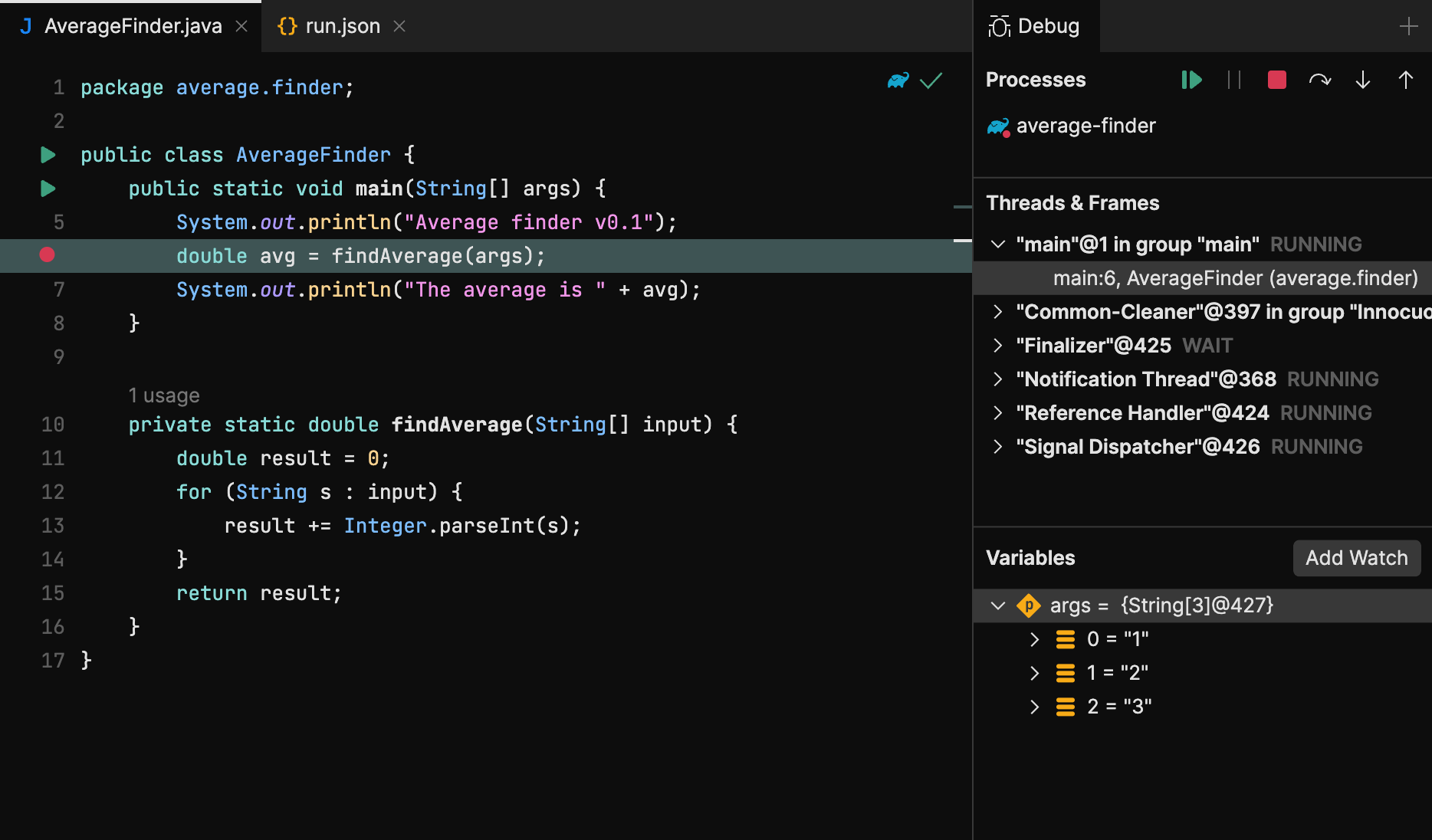The height and width of the screenshot is (840, 1432).
Task: Expand the "Finalizer"@425 thread
Action: tap(997, 346)
